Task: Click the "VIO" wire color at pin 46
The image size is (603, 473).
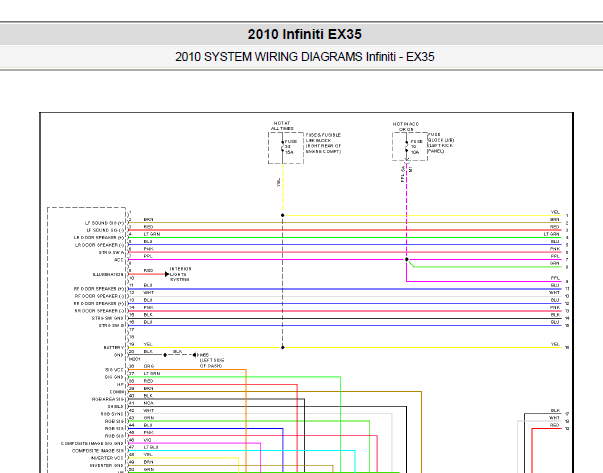Action: click(147, 440)
